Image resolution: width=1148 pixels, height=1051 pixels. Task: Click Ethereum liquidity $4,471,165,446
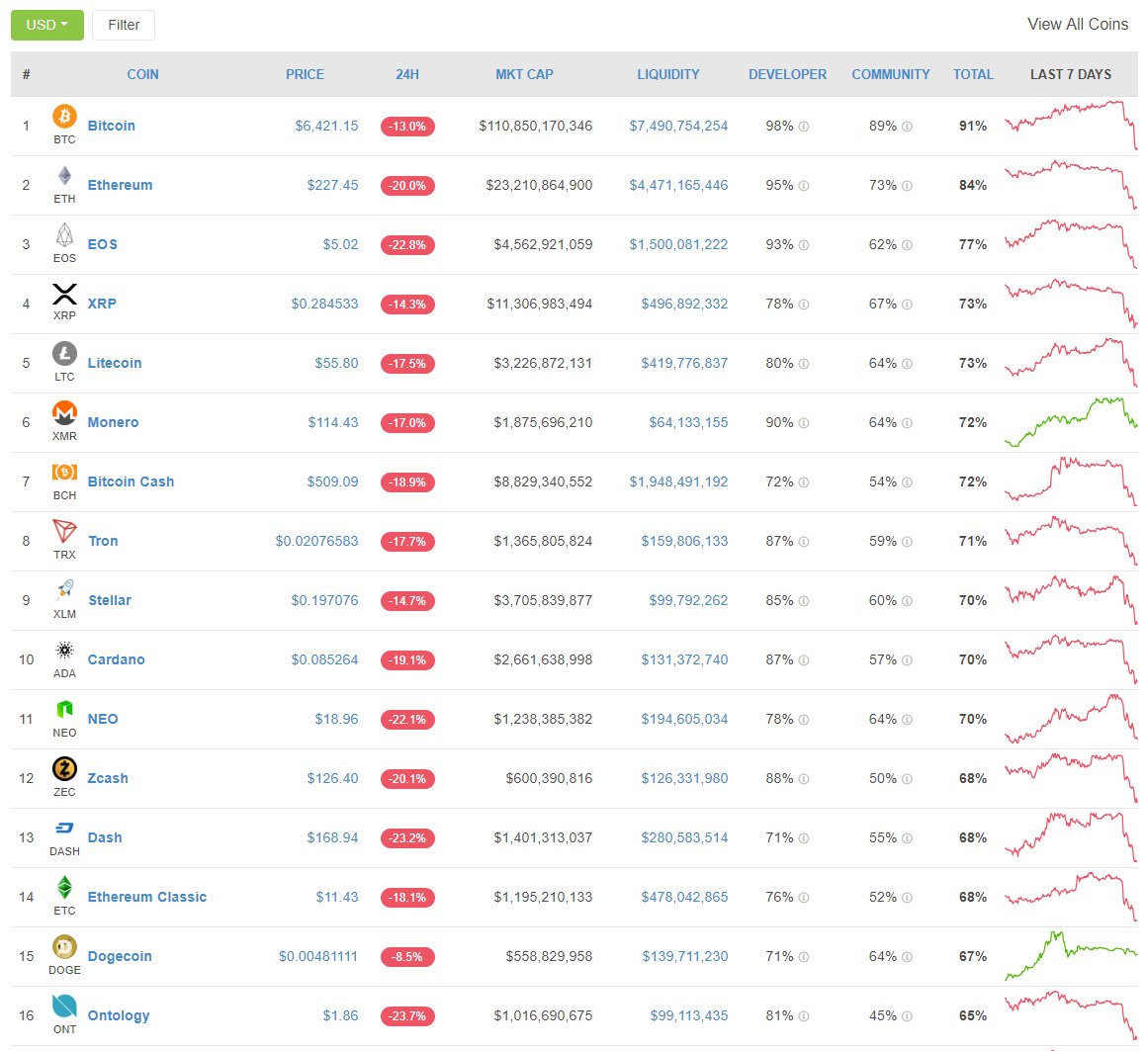(678, 185)
